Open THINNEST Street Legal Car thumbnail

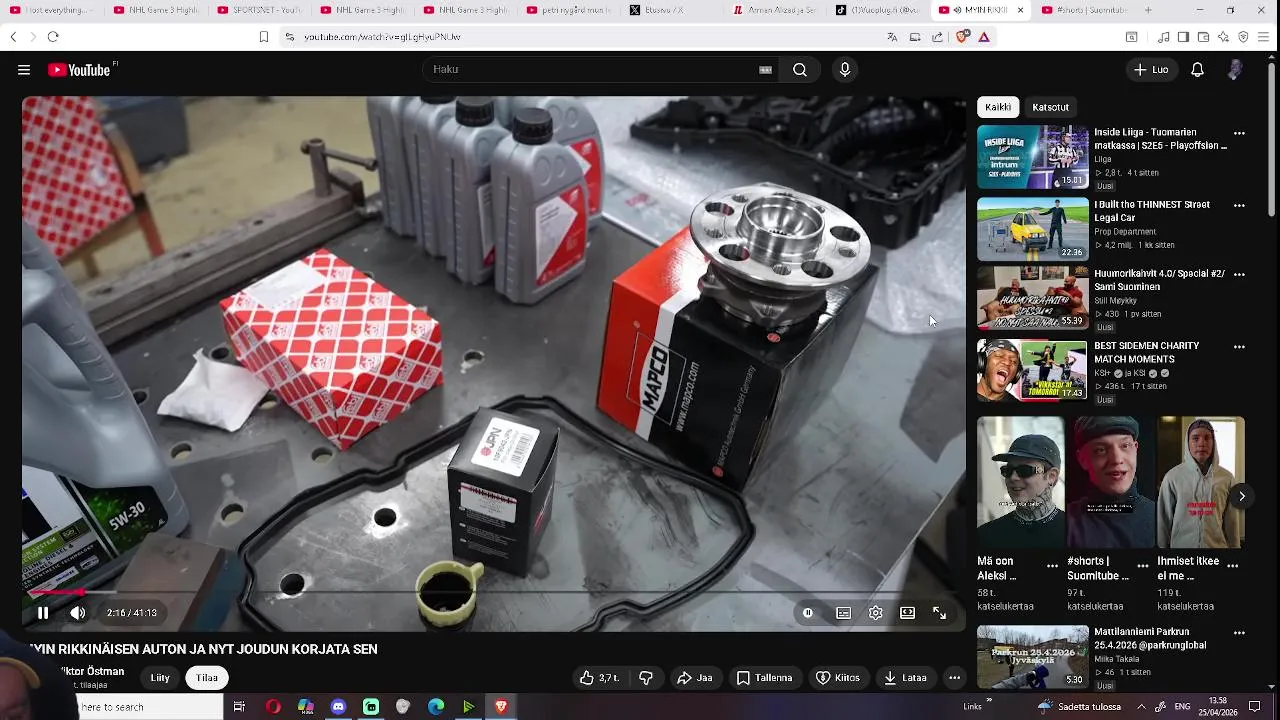pos(1032,229)
